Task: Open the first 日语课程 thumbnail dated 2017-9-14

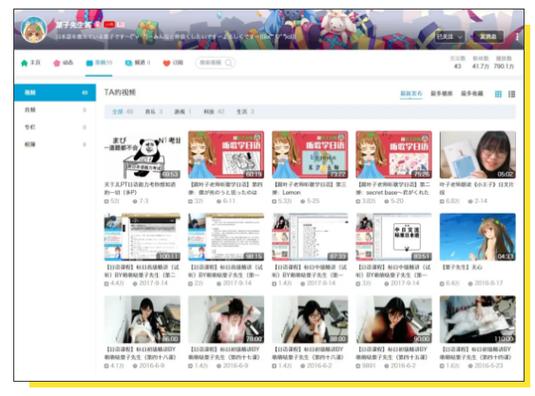Action: click(x=142, y=237)
